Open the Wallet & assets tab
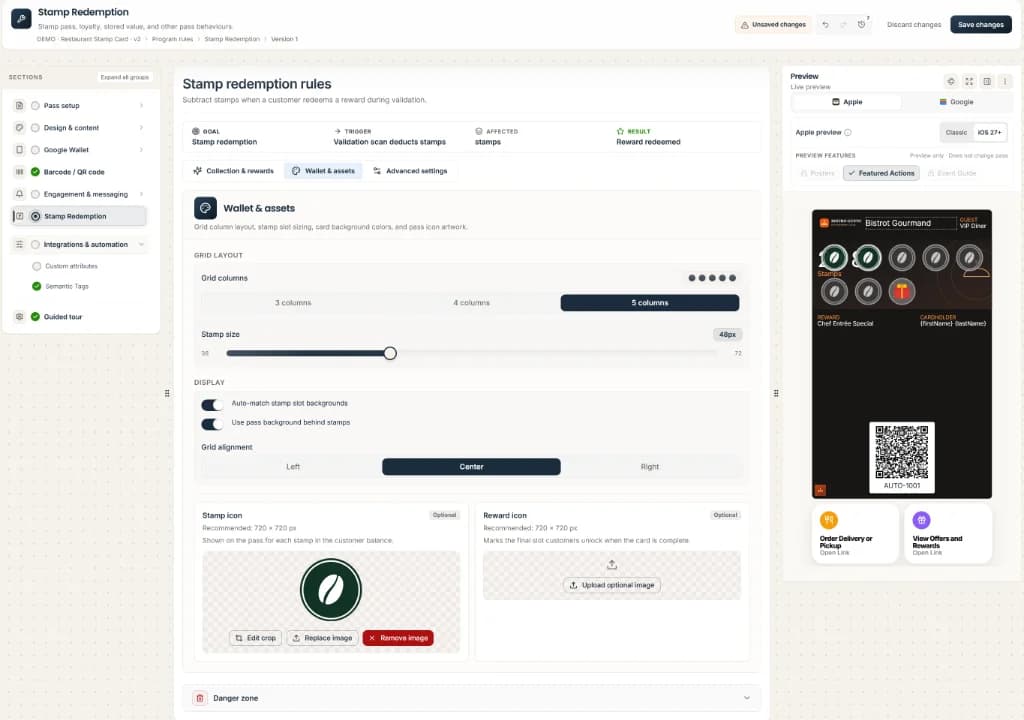The image size is (1024, 720). pos(323,171)
